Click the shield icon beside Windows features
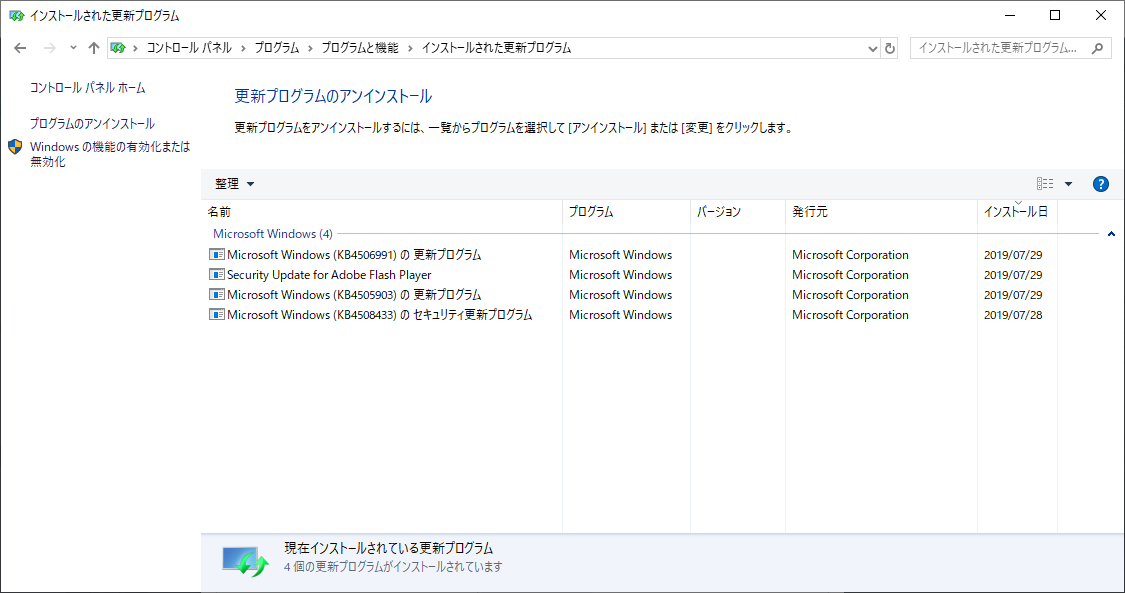The height and width of the screenshot is (593, 1125). (15, 147)
